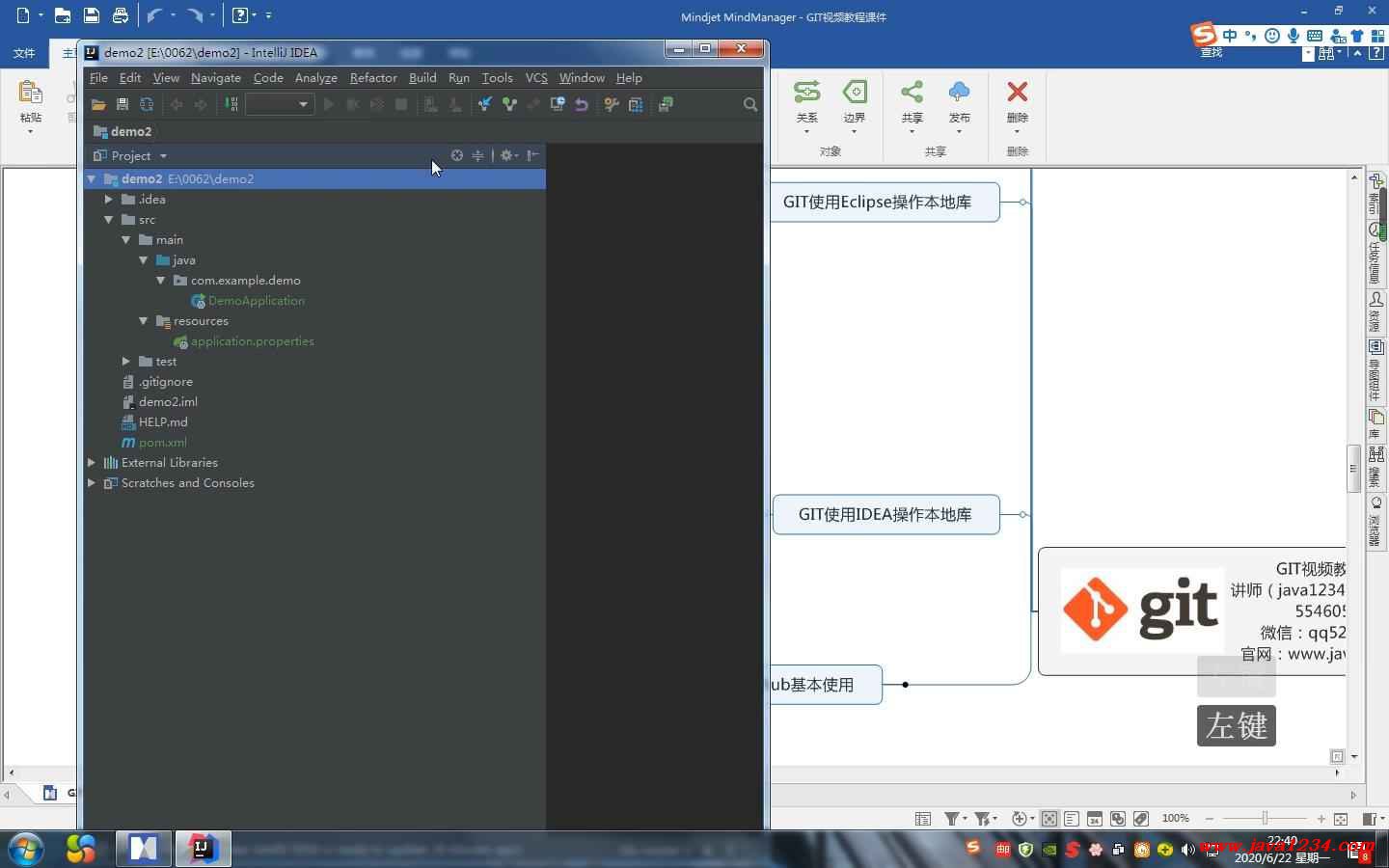Viewport: 1389px width, 868px height.
Task: Click the zoom out minus button in MindManager
Action: [1210, 819]
